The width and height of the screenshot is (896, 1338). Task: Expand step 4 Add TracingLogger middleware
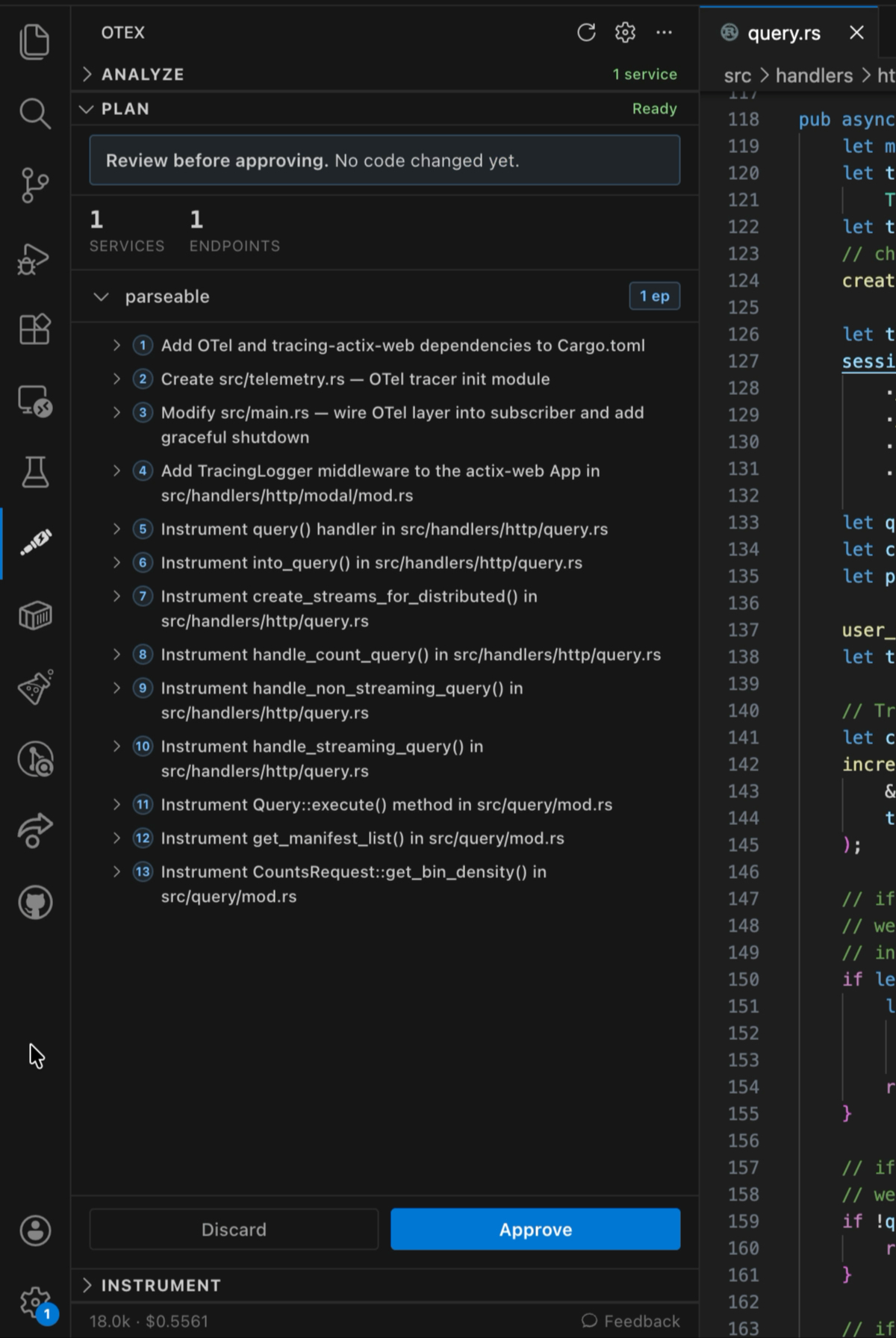tap(116, 470)
